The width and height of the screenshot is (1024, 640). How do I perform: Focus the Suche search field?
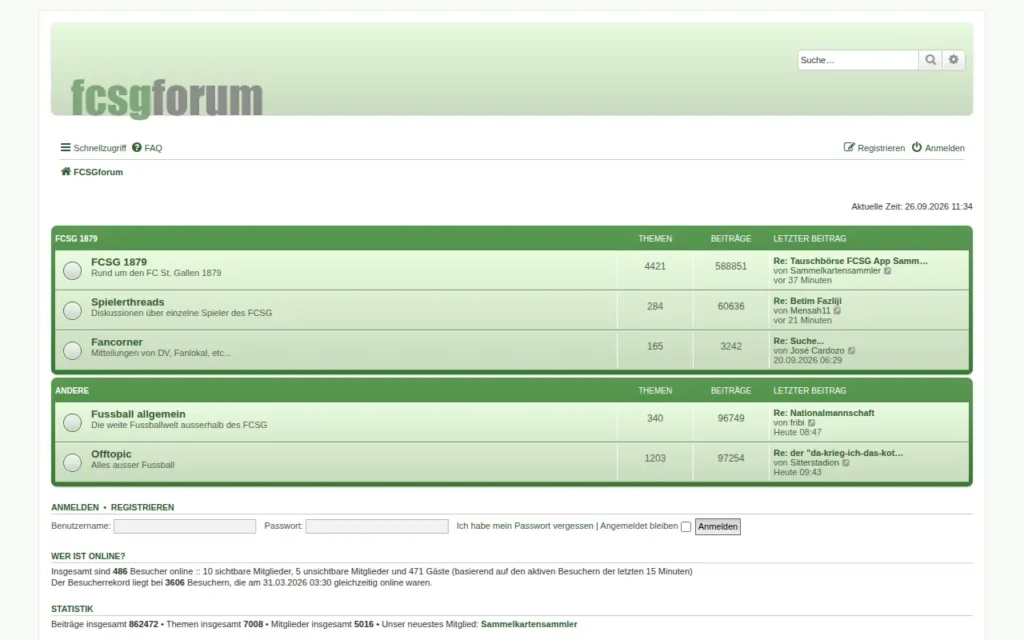[x=857, y=60]
